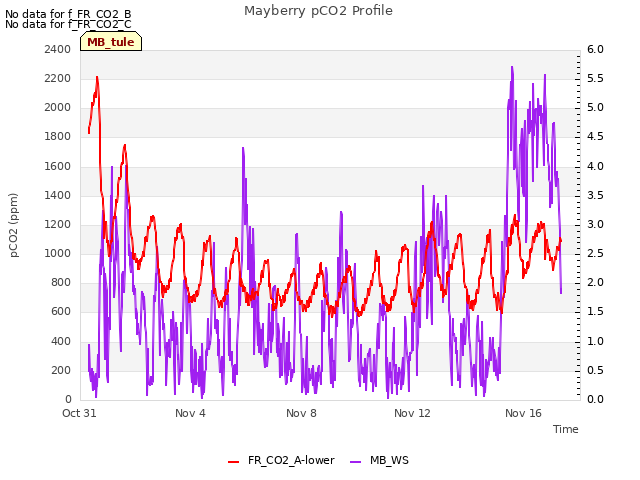Click the 1600 left axis value
640x480 pixels.
[58, 167]
